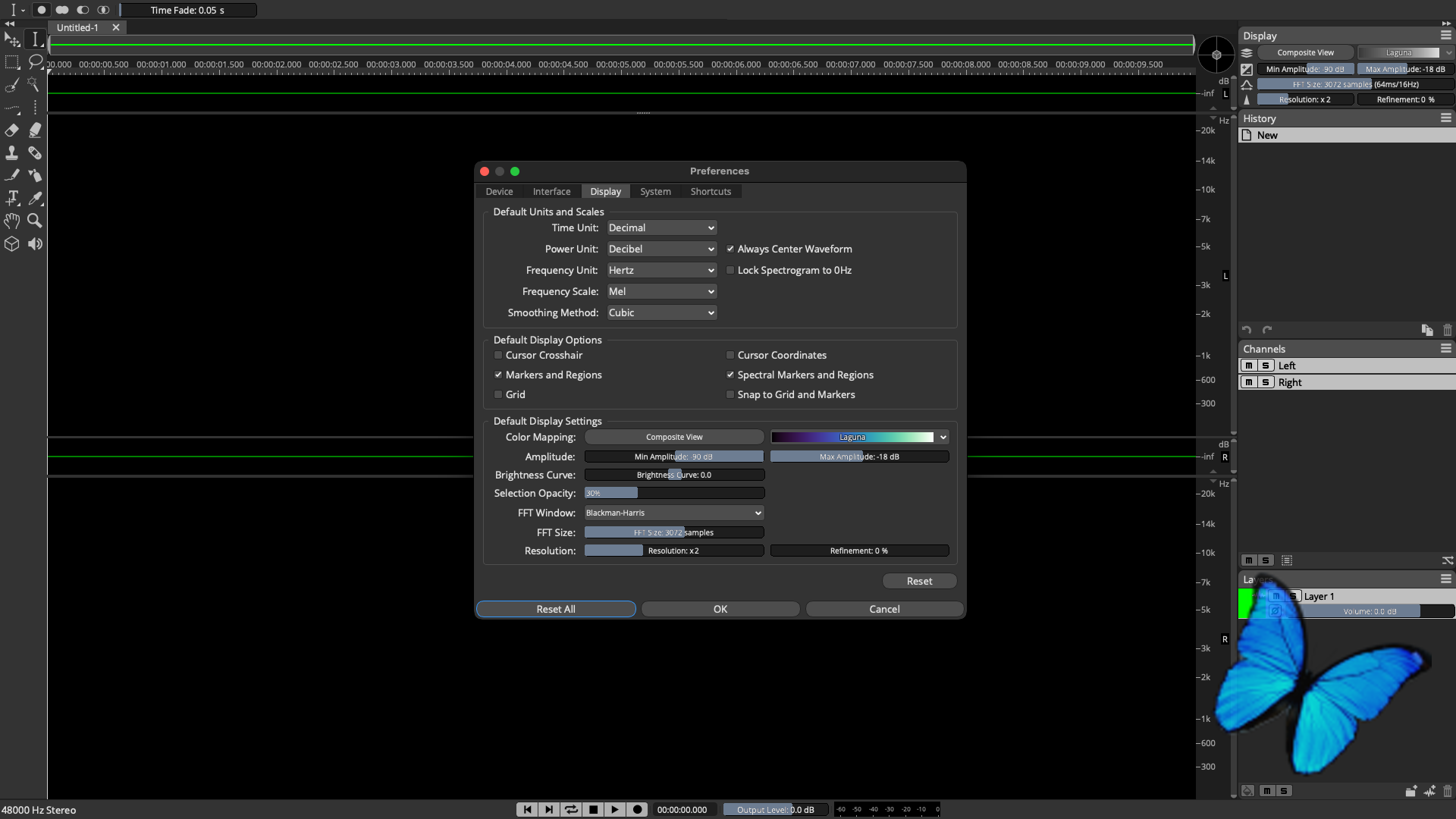This screenshot has width=1456, height=819.
Task: Select the Zoom magnifier tool
Action: (x=35, y=221)
